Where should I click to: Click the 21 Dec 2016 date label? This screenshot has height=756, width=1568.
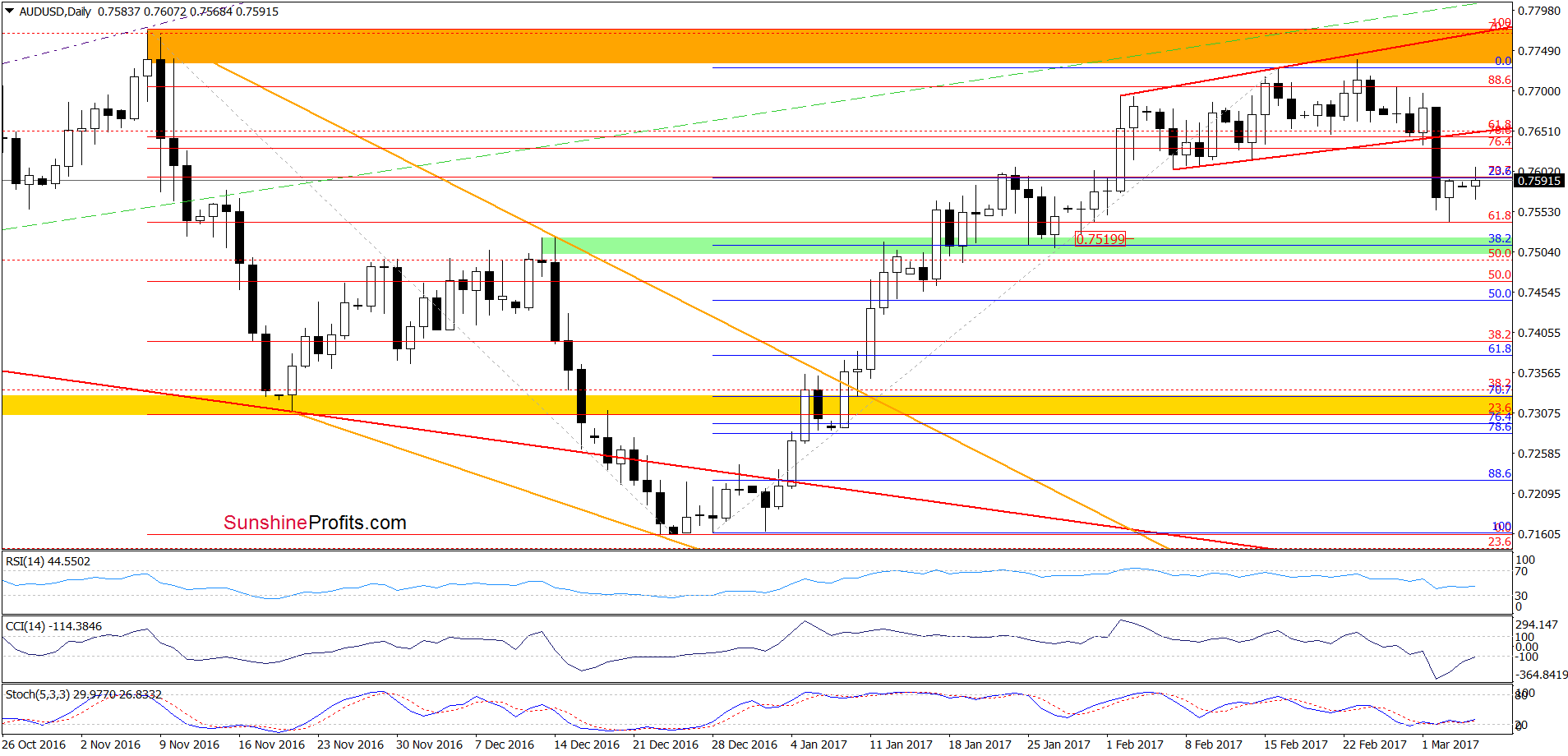(666, 744)
